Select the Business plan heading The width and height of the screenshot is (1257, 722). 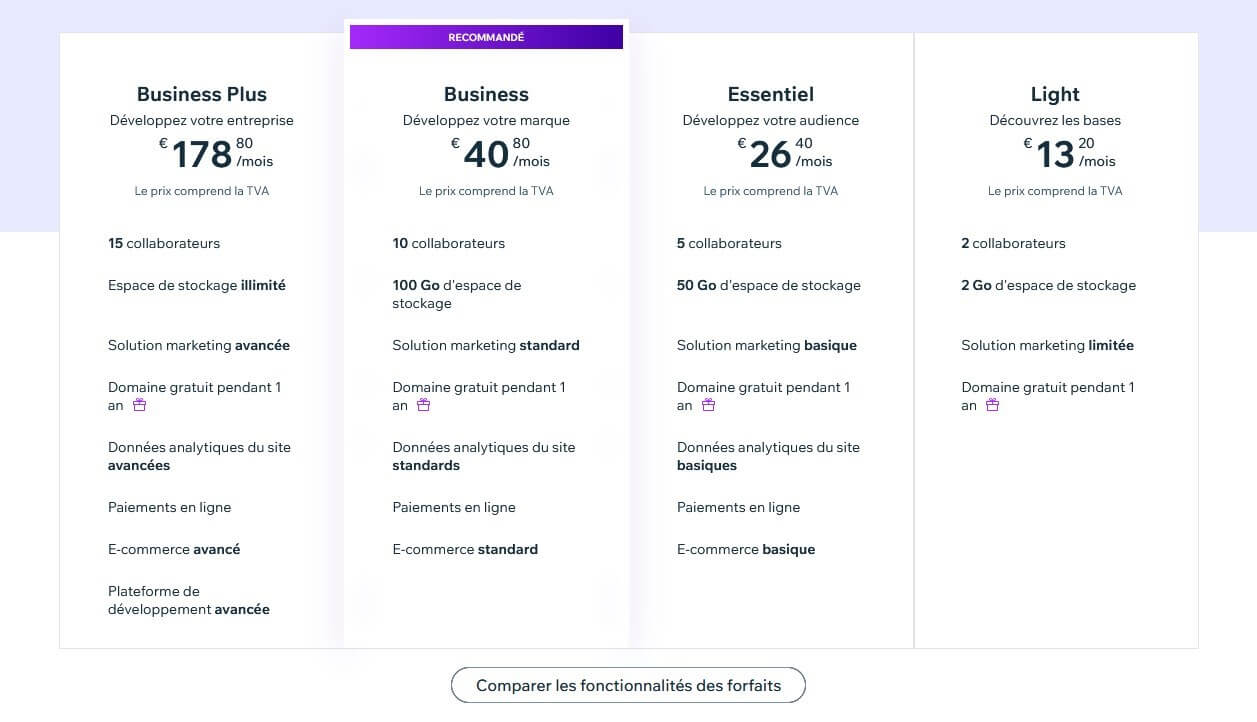point(486,94)
